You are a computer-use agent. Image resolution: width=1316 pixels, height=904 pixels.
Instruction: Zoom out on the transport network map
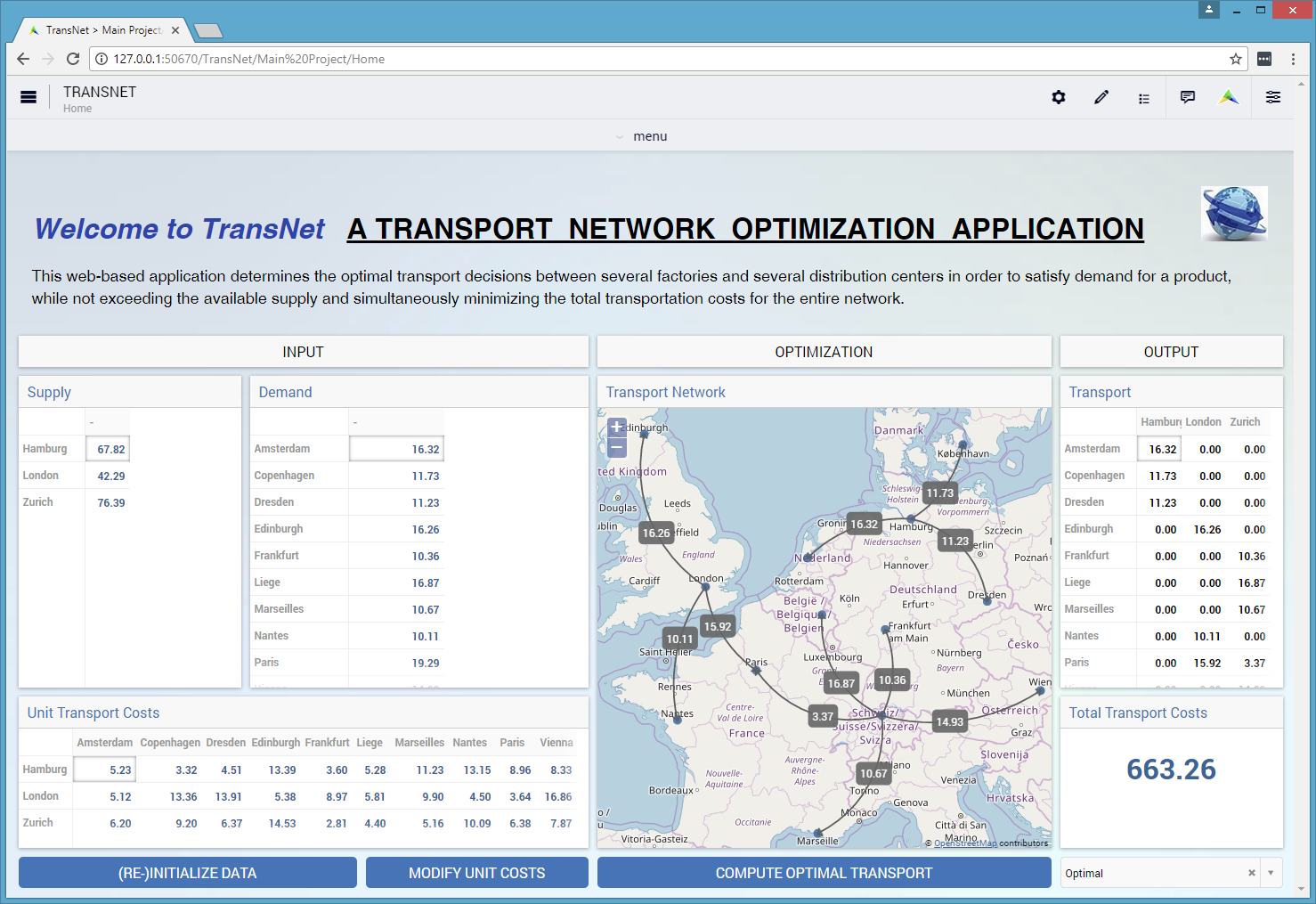617,446
